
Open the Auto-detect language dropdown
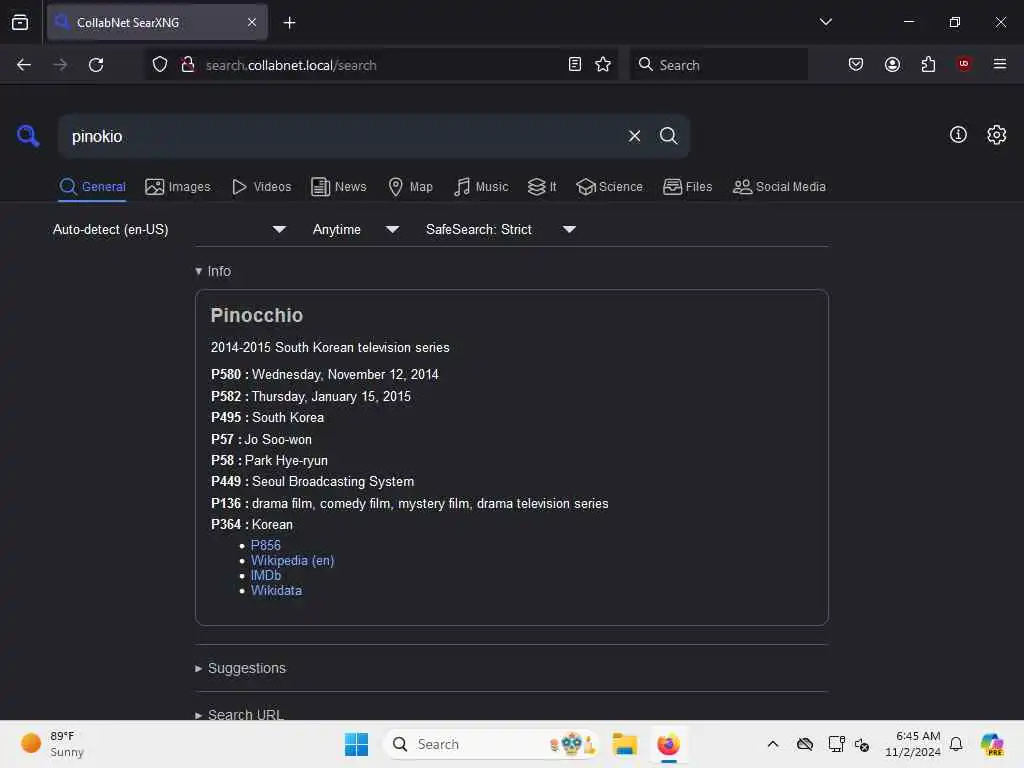169,229
